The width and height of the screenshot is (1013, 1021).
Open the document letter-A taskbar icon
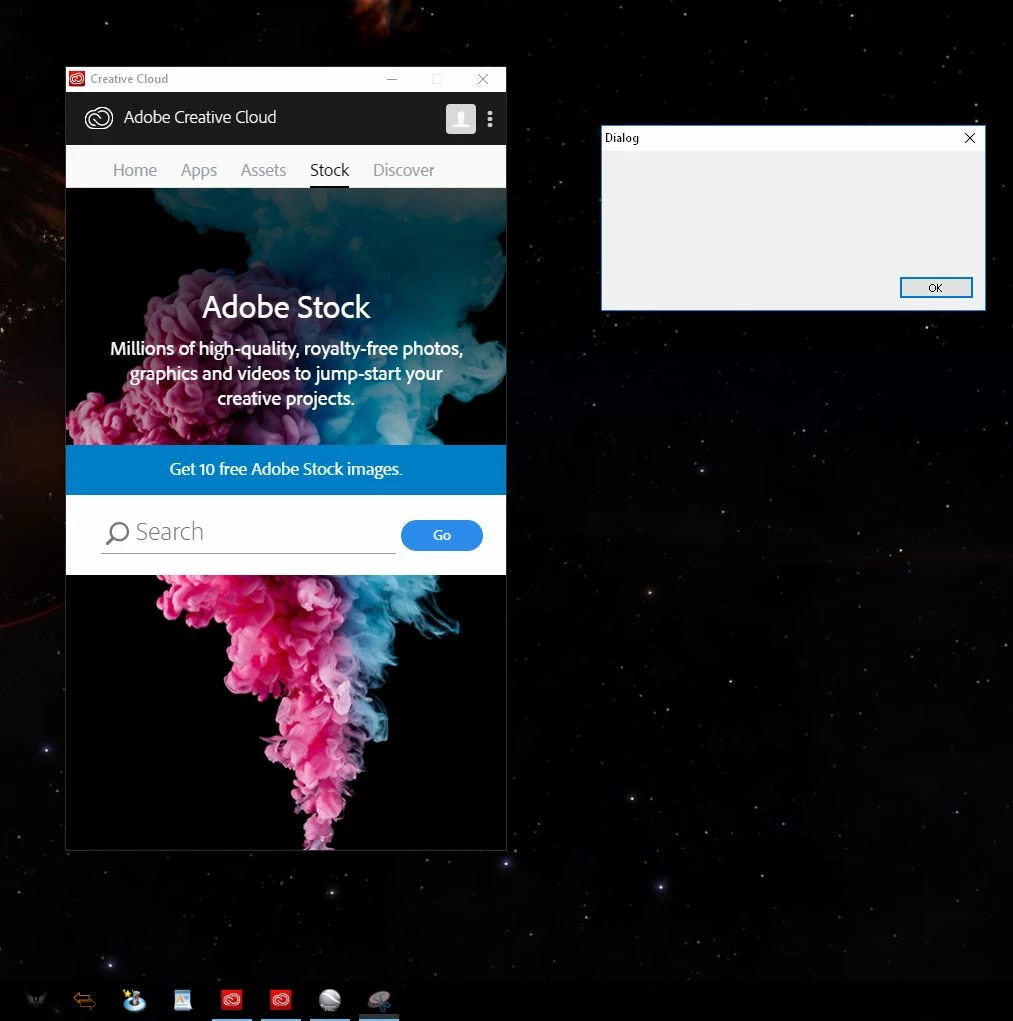183,1000
